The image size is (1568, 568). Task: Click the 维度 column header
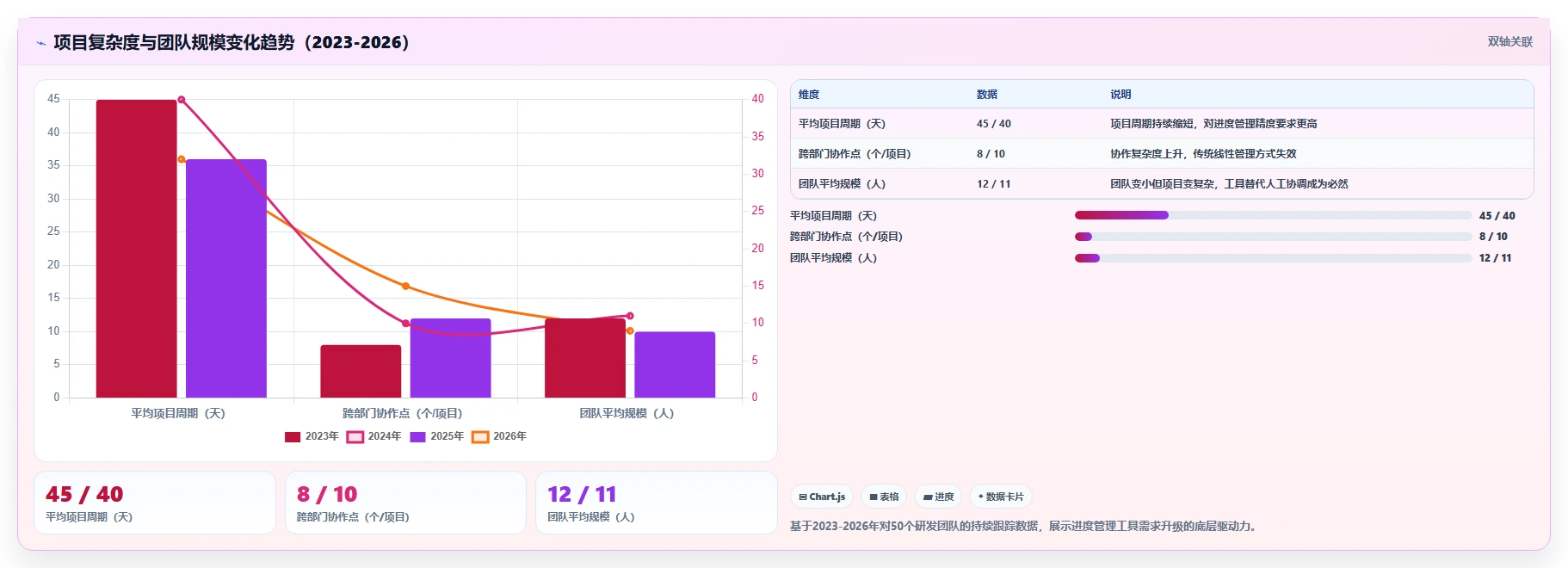pyautogui.click(x=809, y=95)
